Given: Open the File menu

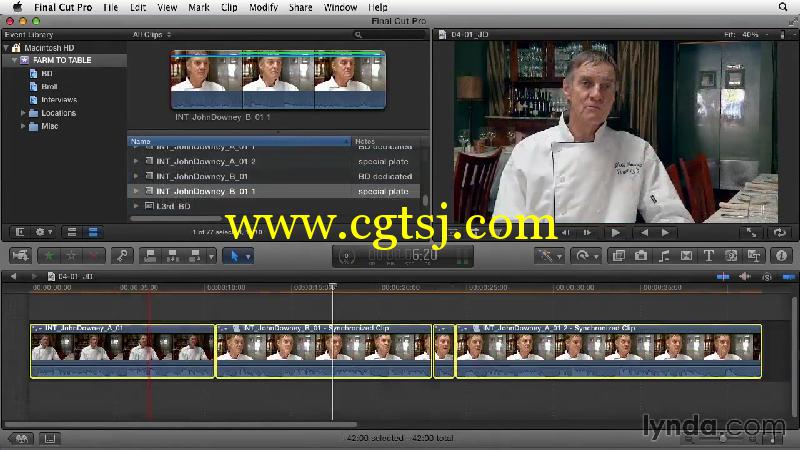Looking at the screenshot, I should tap(110, 7).
